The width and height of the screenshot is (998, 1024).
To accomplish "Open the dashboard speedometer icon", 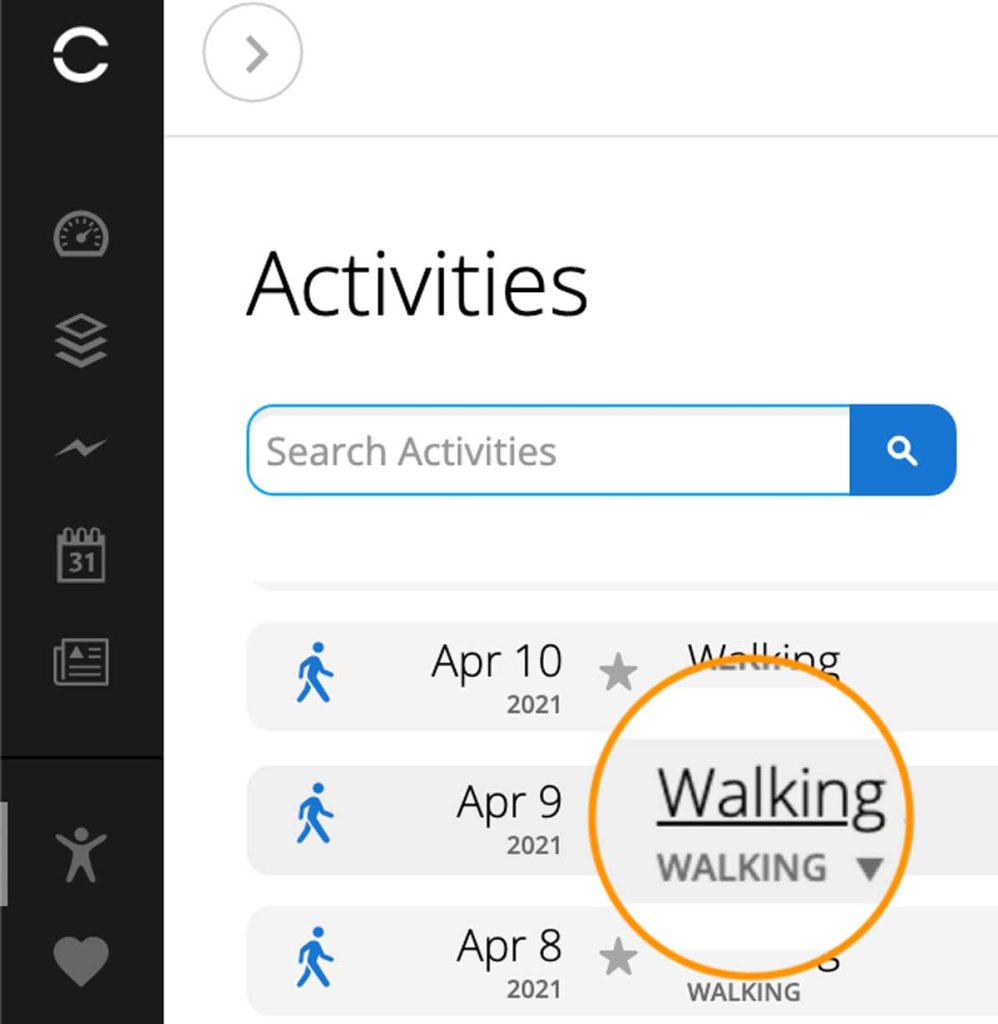I will click(x=80, y=236).
